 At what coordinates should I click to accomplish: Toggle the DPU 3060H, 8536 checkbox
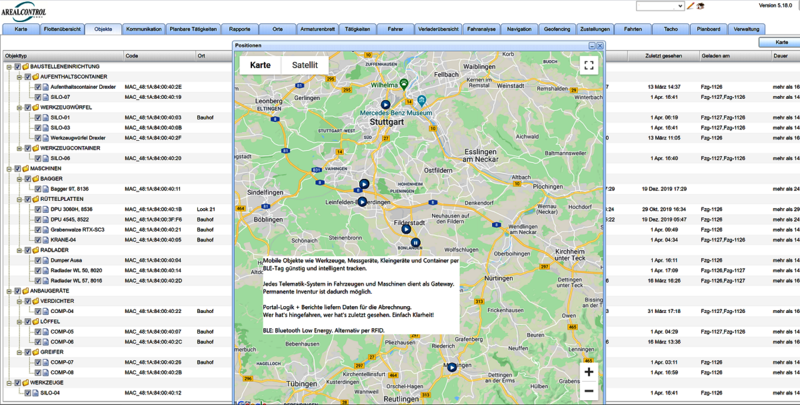(x=38, y=209)
